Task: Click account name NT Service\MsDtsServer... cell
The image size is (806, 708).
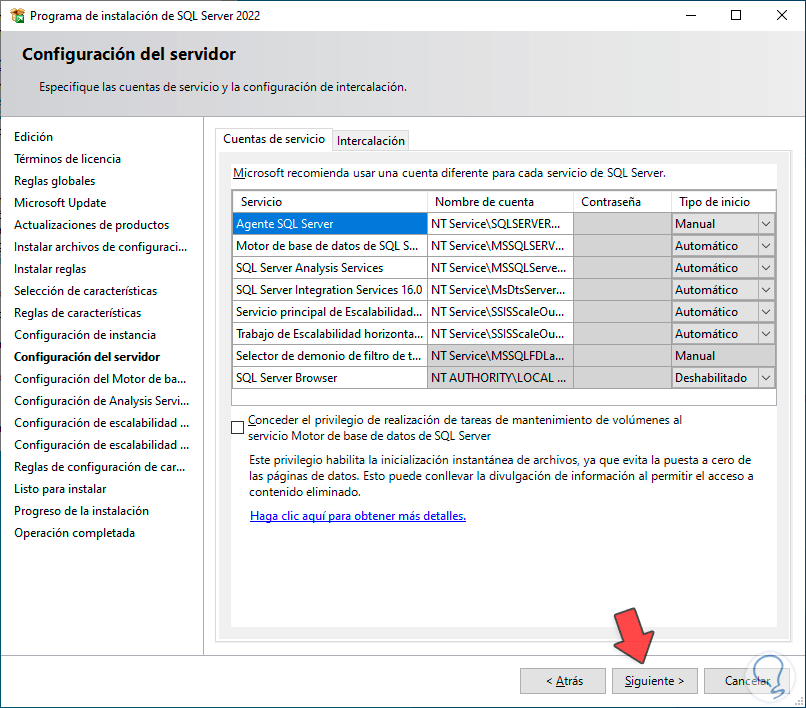Action: click(500, 290)
